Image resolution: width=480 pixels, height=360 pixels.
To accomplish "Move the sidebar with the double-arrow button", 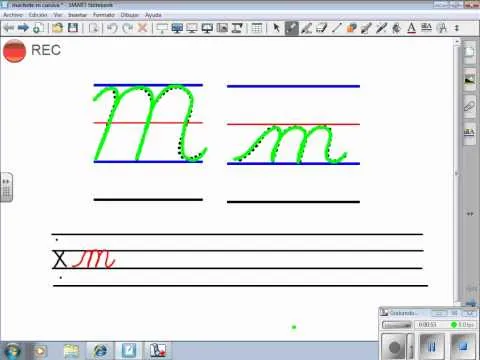I will (470, 214).
